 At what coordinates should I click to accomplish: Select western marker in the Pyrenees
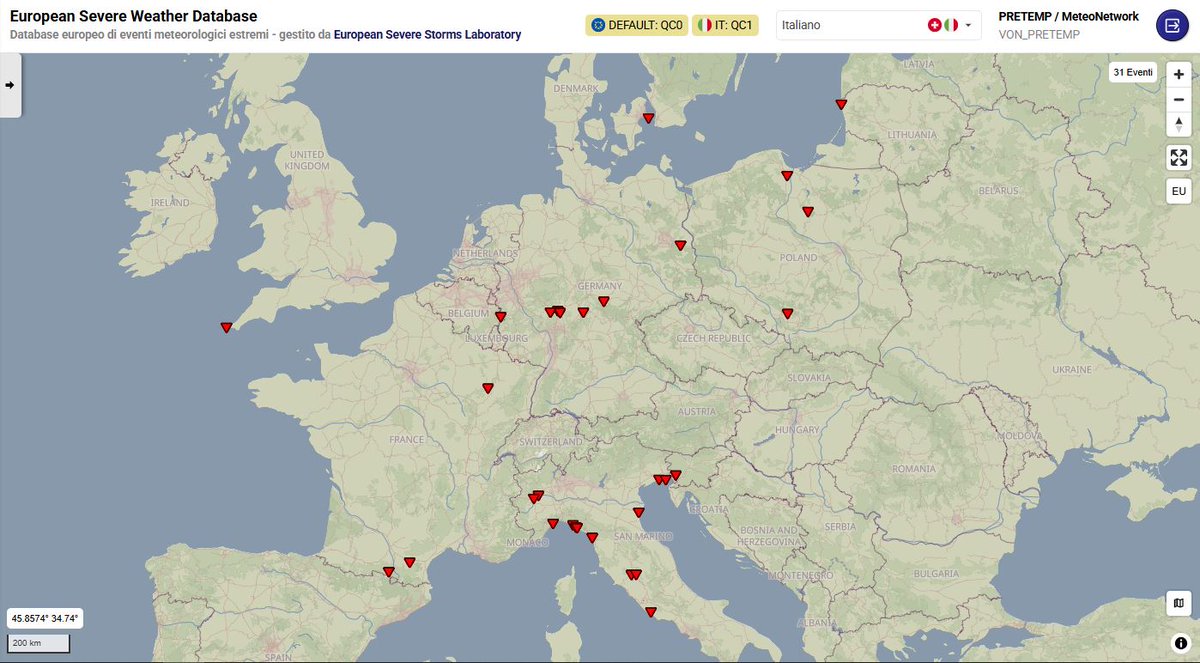point(389,572)
